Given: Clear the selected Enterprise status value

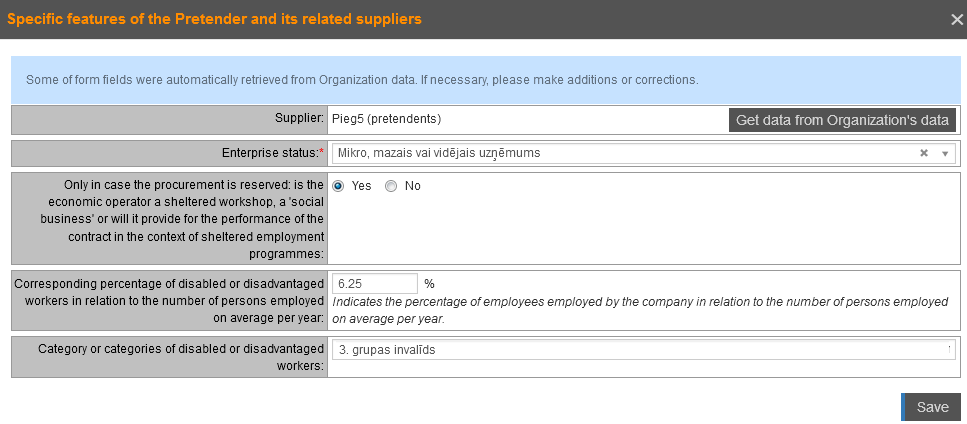Looking at the screenshot, I should point(924,153).
